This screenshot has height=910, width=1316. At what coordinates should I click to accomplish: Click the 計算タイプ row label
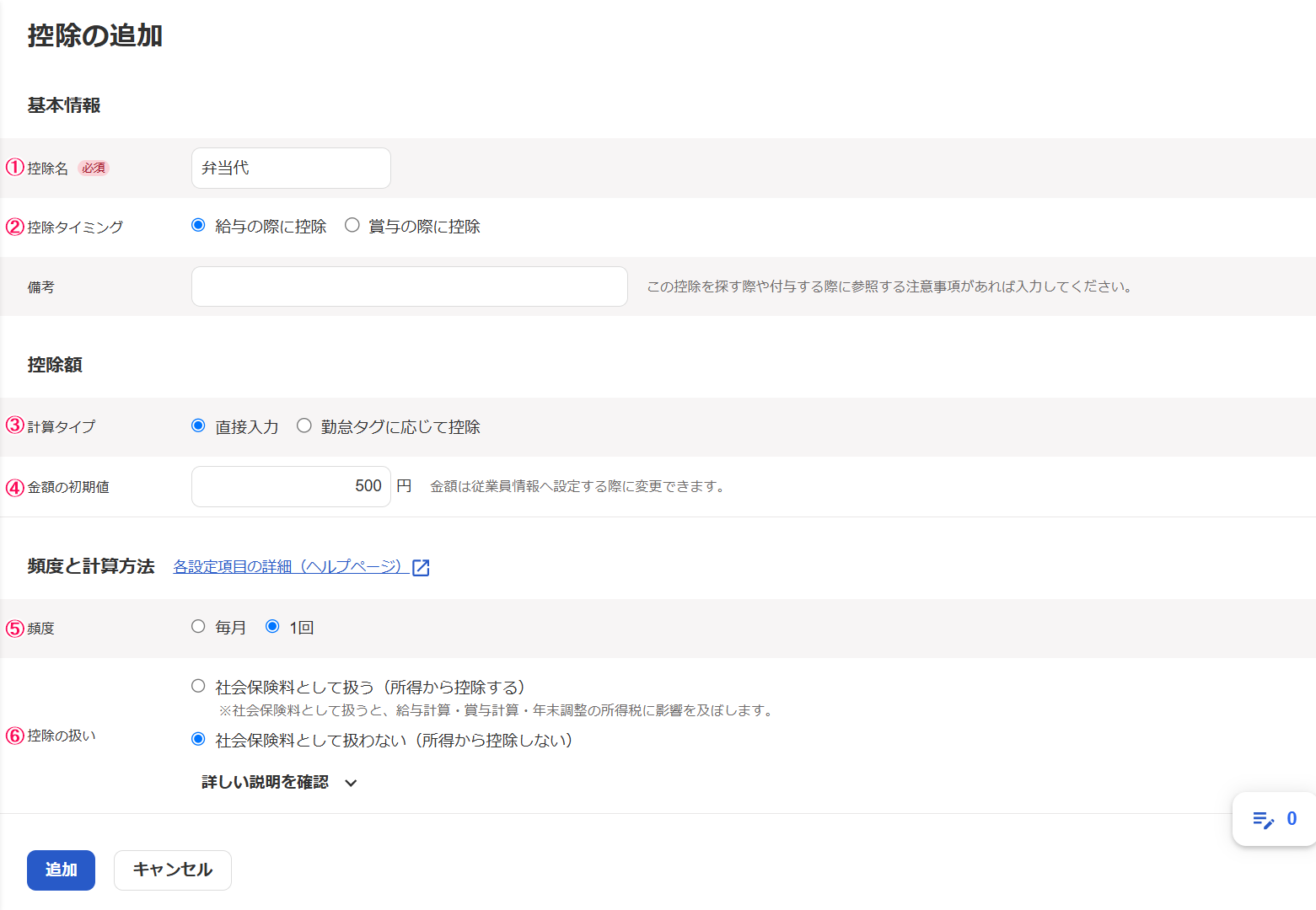click(x=62, y=426)
